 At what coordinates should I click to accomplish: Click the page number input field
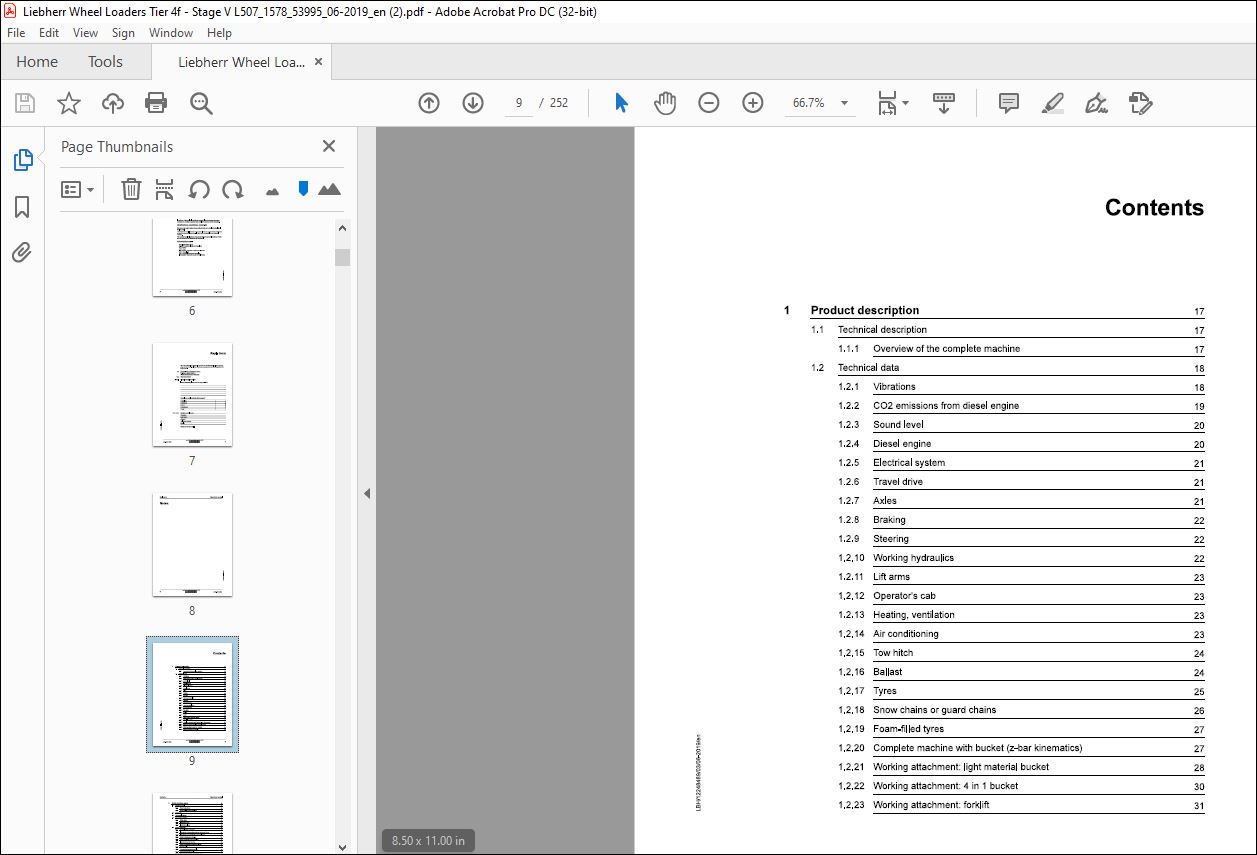(x=518, y=103)
